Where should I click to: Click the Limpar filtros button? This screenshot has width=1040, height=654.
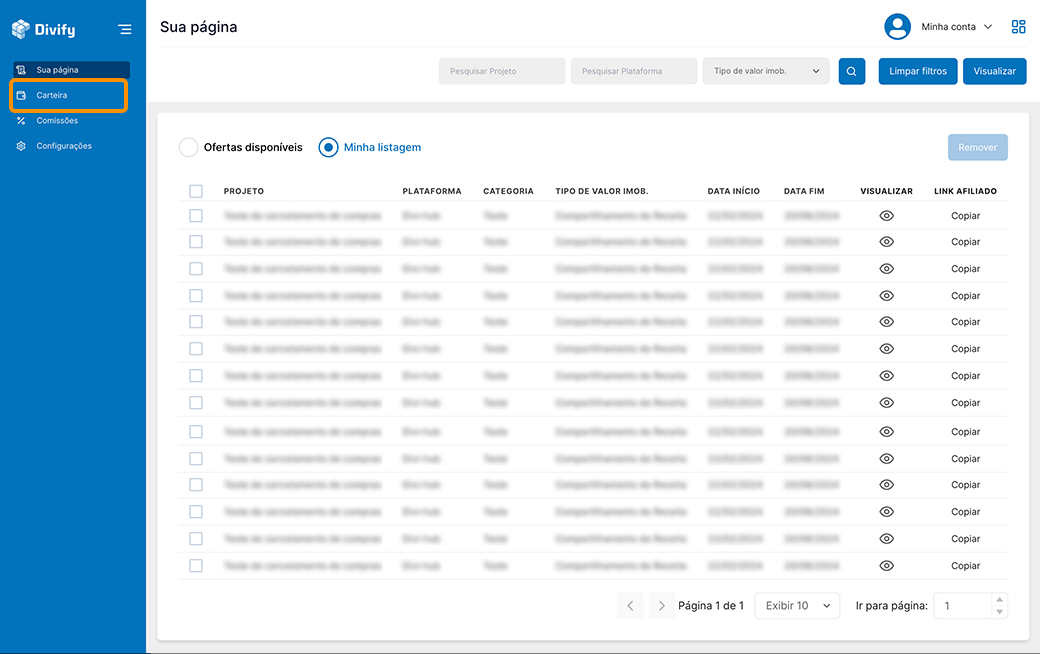(x=918, y=71)
